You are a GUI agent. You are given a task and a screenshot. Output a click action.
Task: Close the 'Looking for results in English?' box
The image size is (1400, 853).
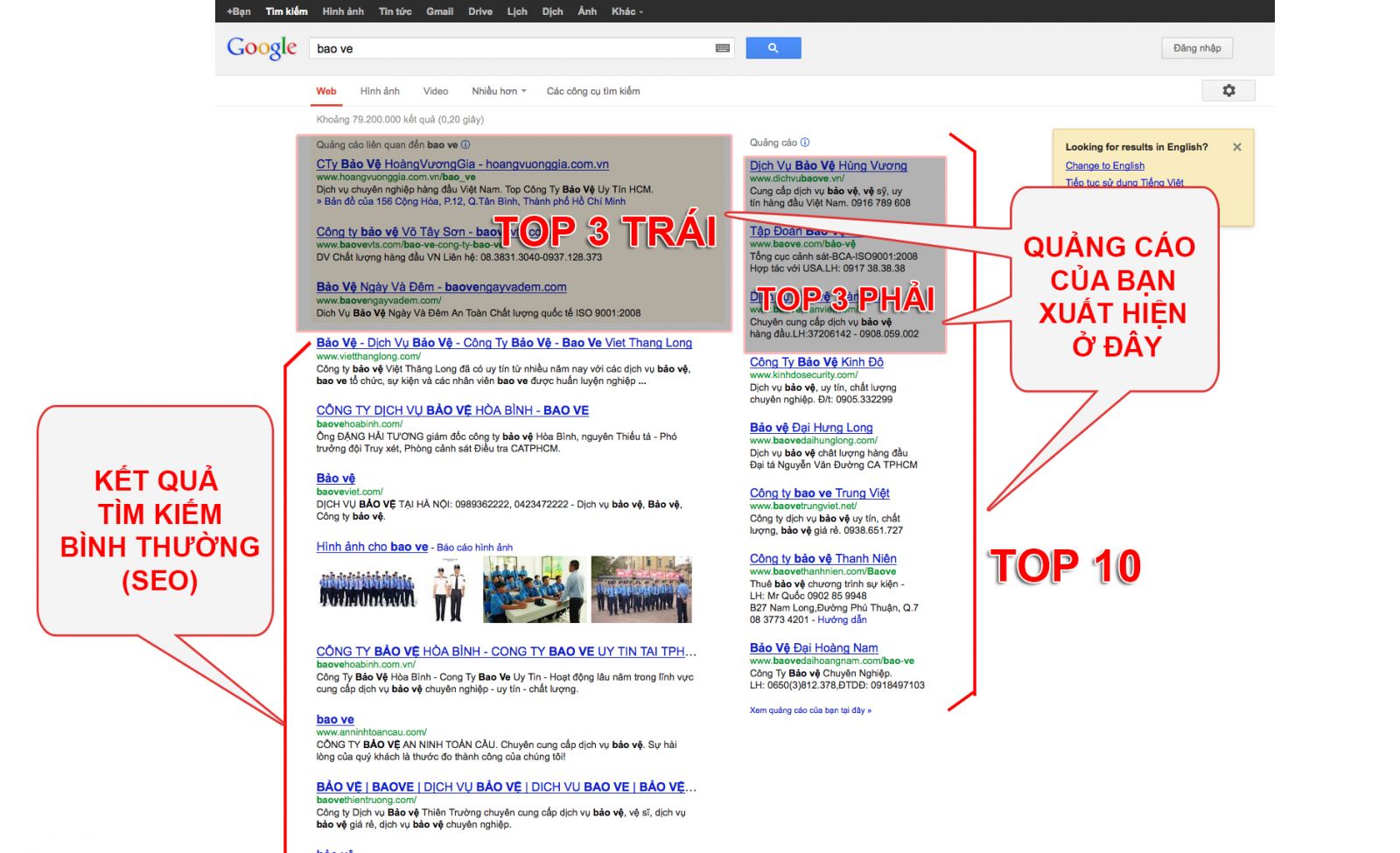(x=1237, y=147)
